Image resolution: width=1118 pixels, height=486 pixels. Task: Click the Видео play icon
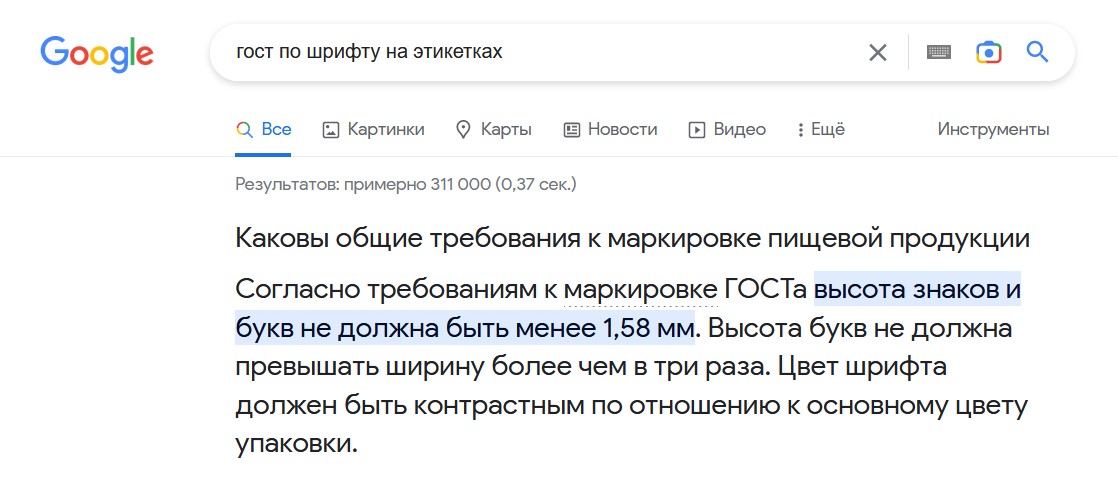[697, 130]
